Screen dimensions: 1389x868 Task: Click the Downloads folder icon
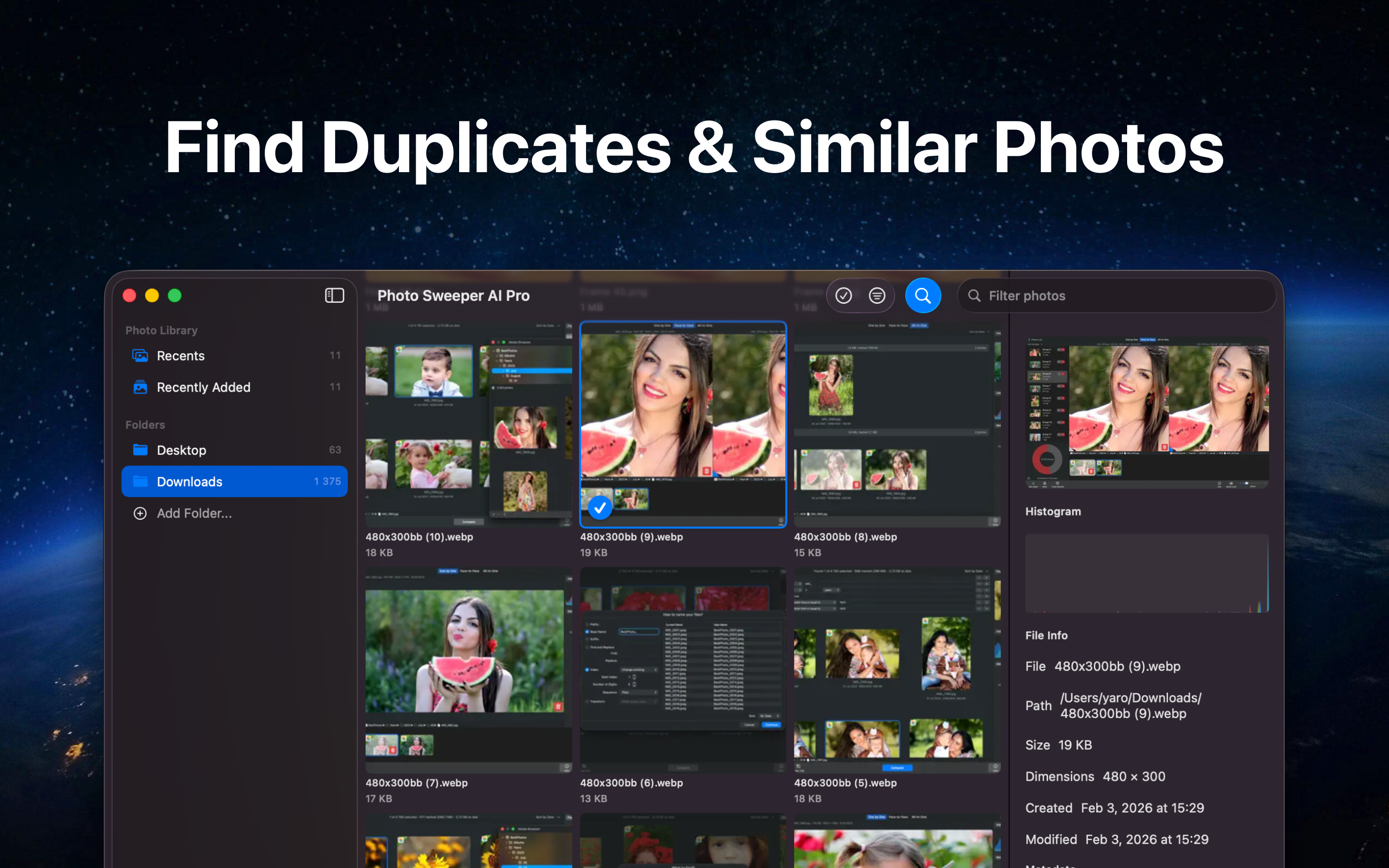click(140, 481)
